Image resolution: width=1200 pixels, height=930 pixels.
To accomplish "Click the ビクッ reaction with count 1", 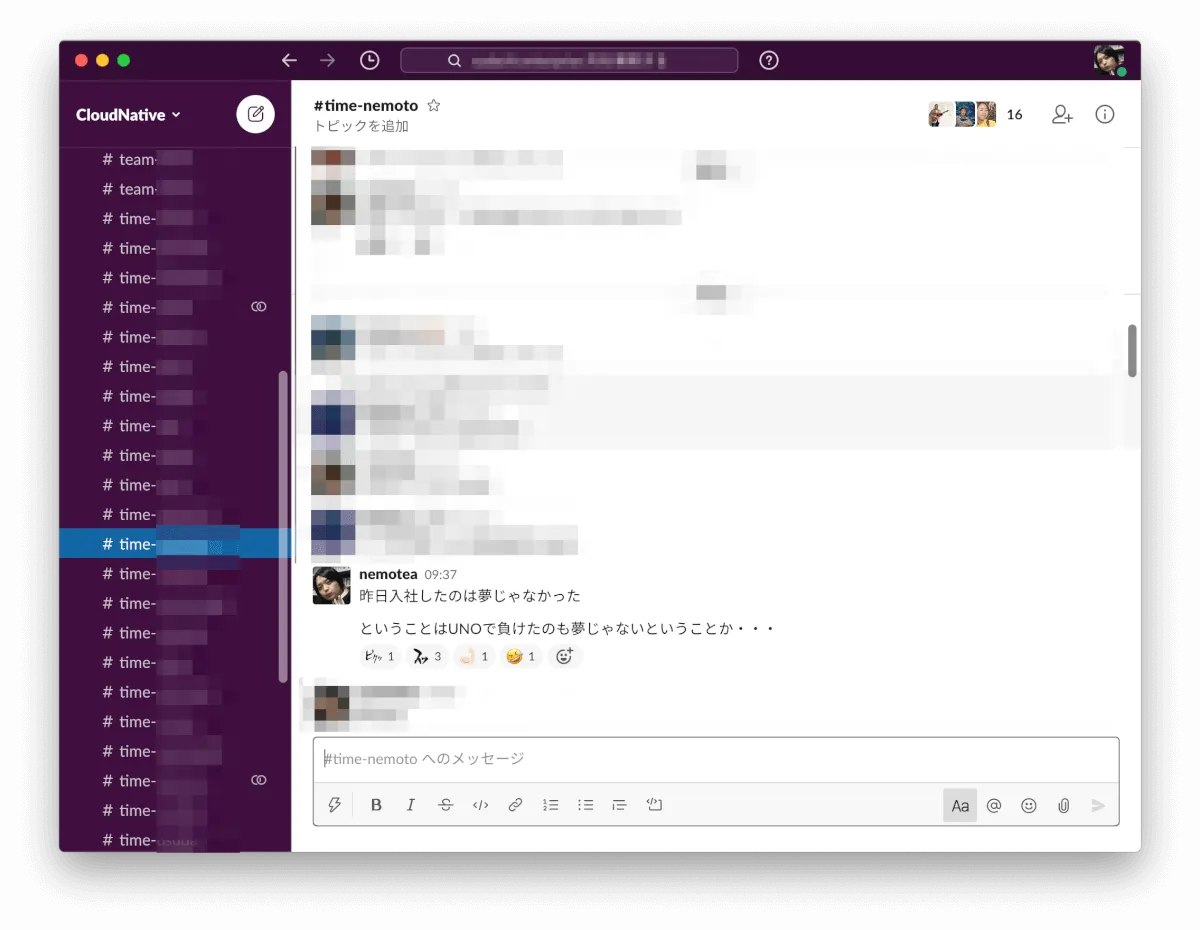I will 380,657.
